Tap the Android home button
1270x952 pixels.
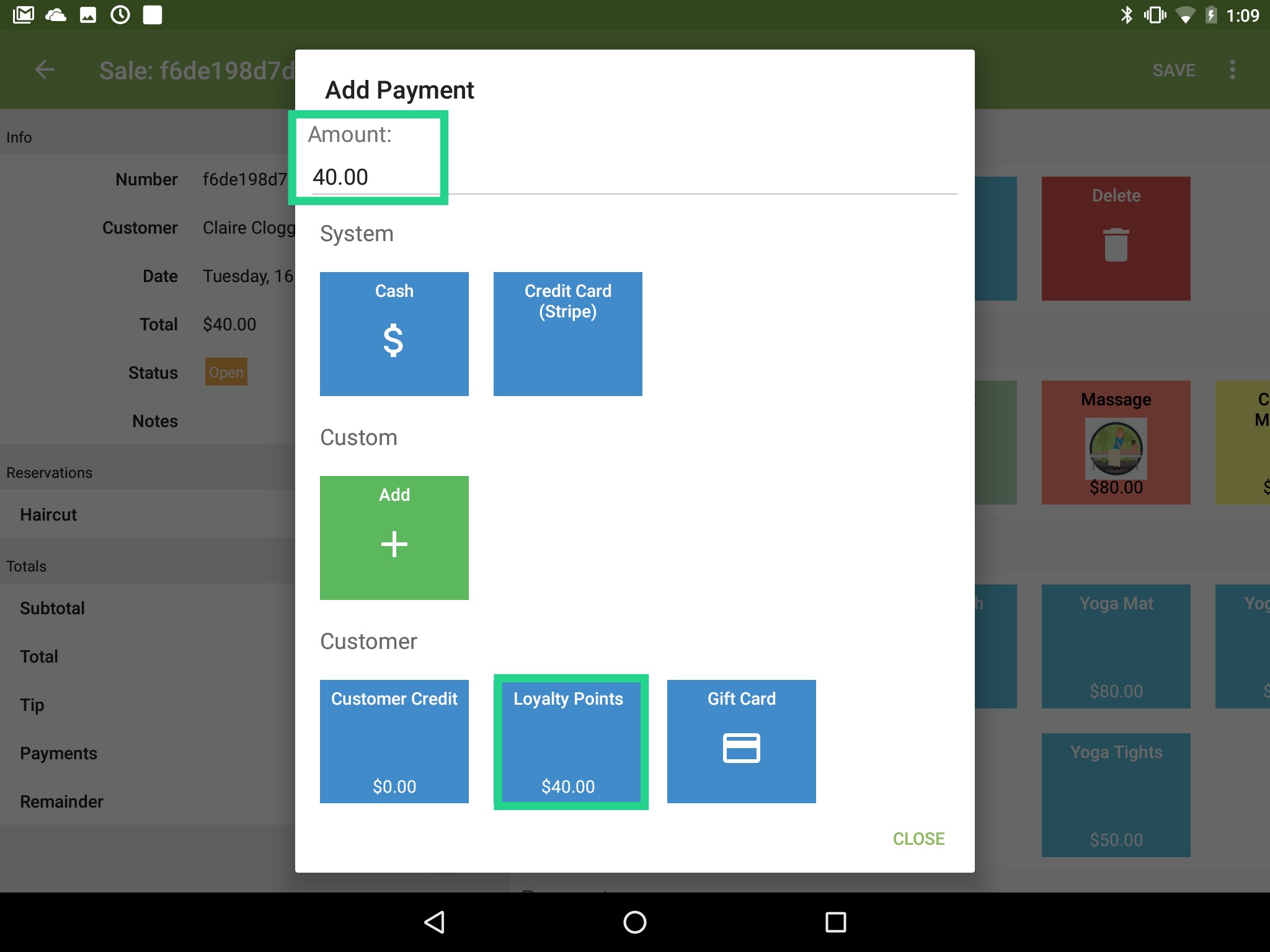click(634, 922)
